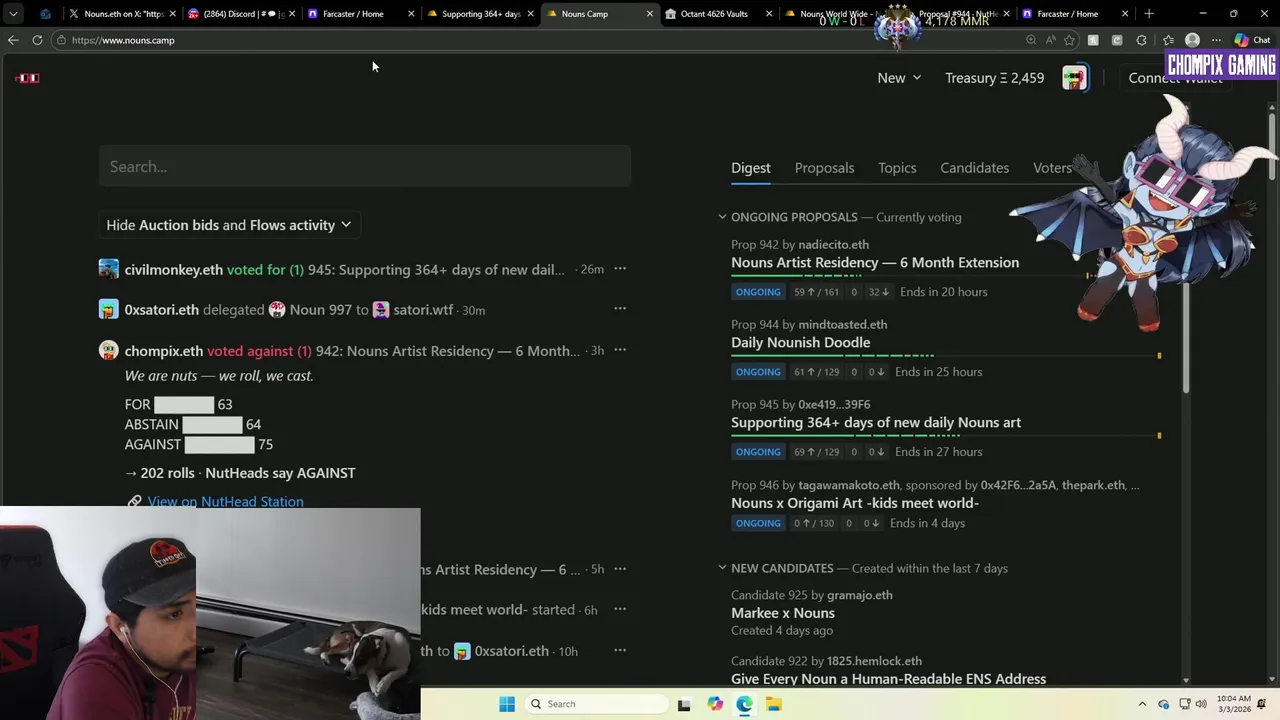Switch to the Nouns.eth on X browser tab
The image size is (1280, 720).
122,14
